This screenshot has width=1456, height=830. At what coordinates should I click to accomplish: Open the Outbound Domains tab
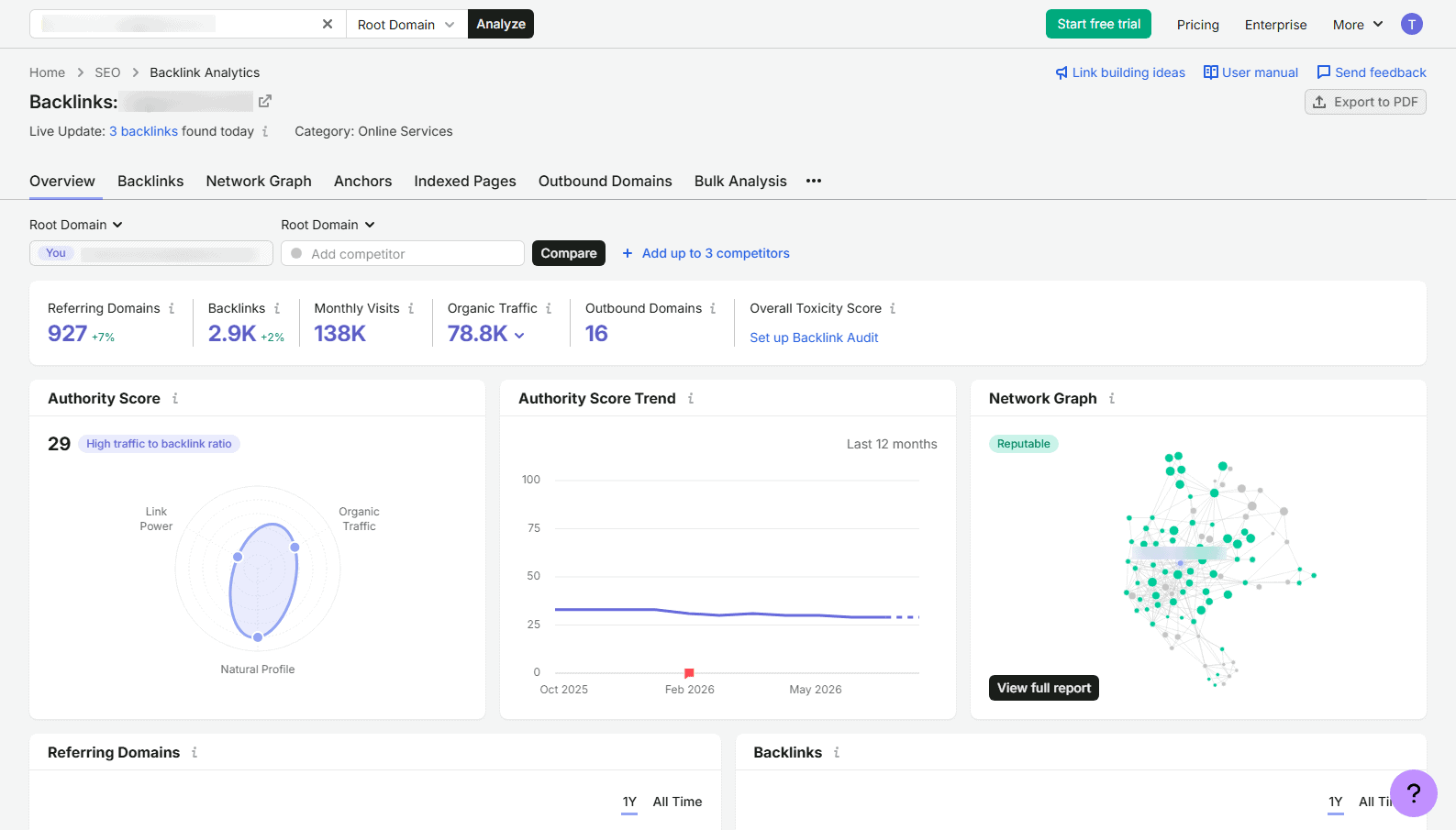606,181
